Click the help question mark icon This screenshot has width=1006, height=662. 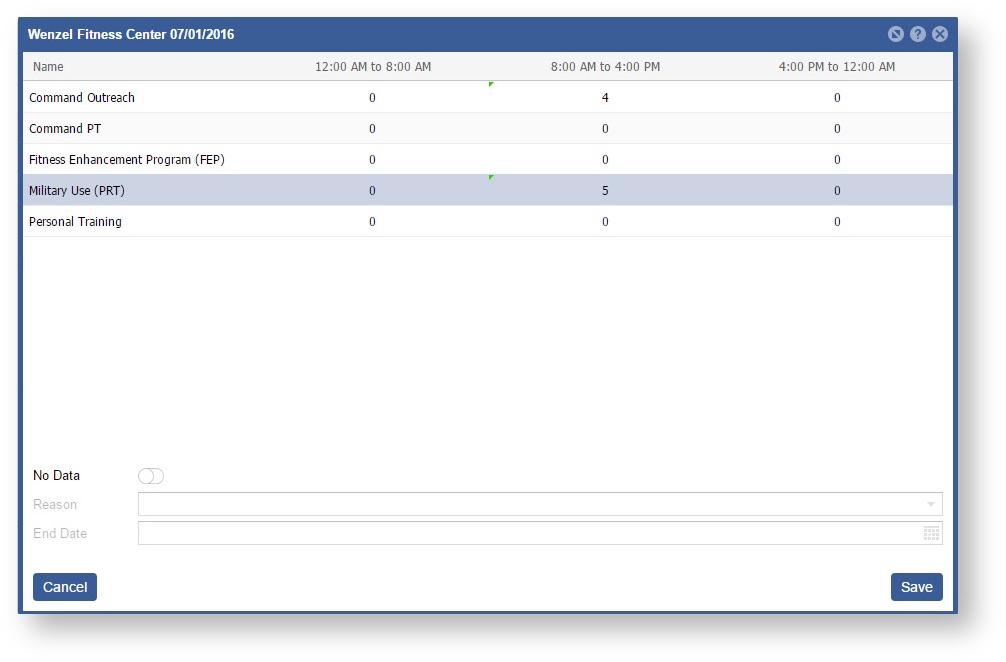(918, 34)
